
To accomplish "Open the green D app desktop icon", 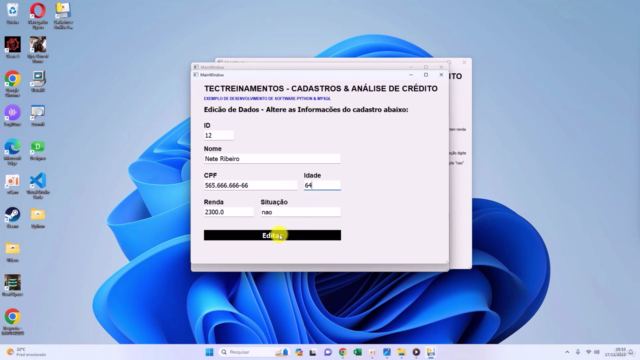I will coord(38,150).
